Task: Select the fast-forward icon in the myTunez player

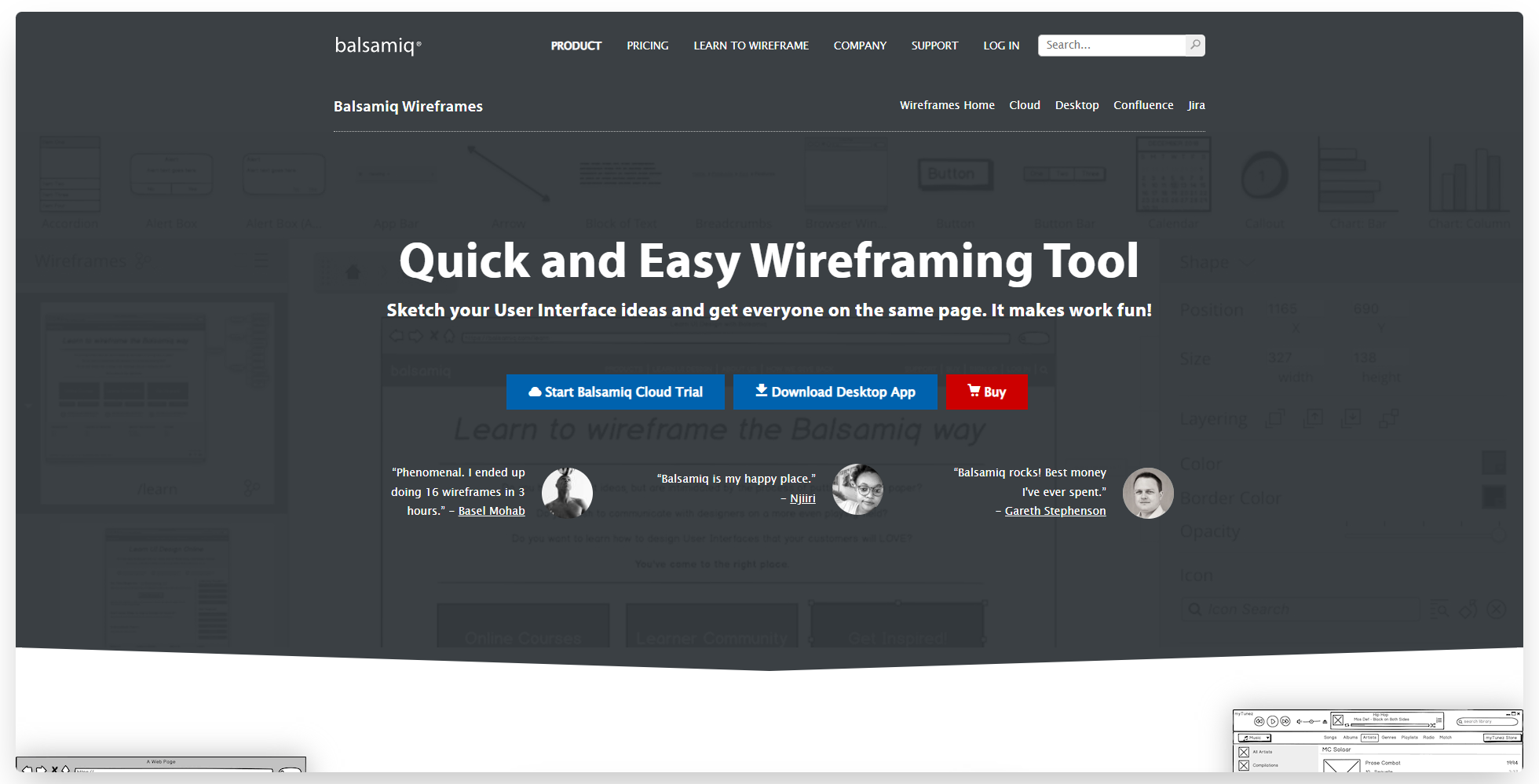Action: tap(1285, 721)
